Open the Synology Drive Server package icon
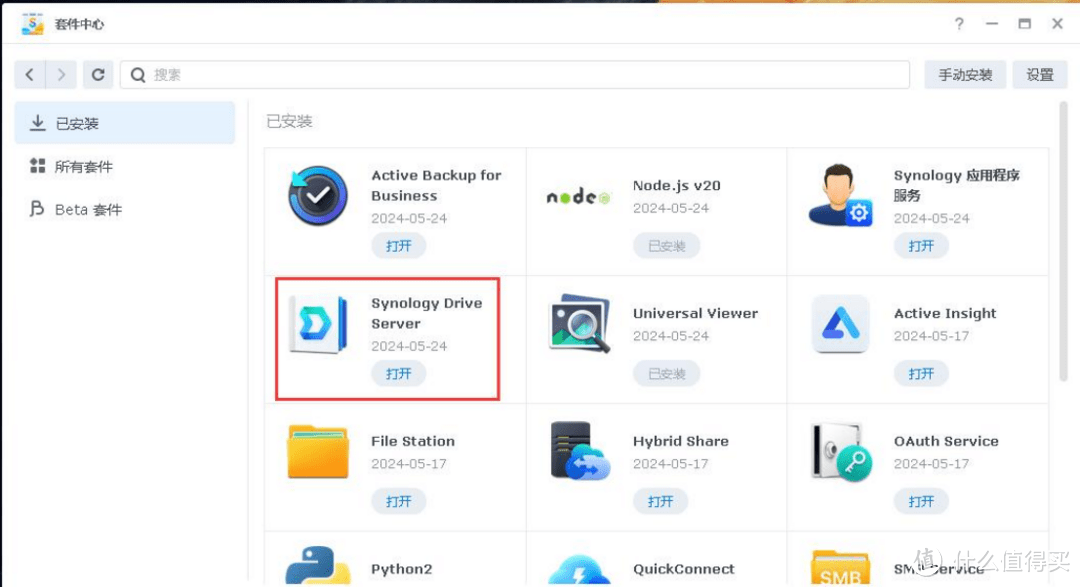Image resolution: width=1080 pixels, height=587 pixels. tap(317, 324)
